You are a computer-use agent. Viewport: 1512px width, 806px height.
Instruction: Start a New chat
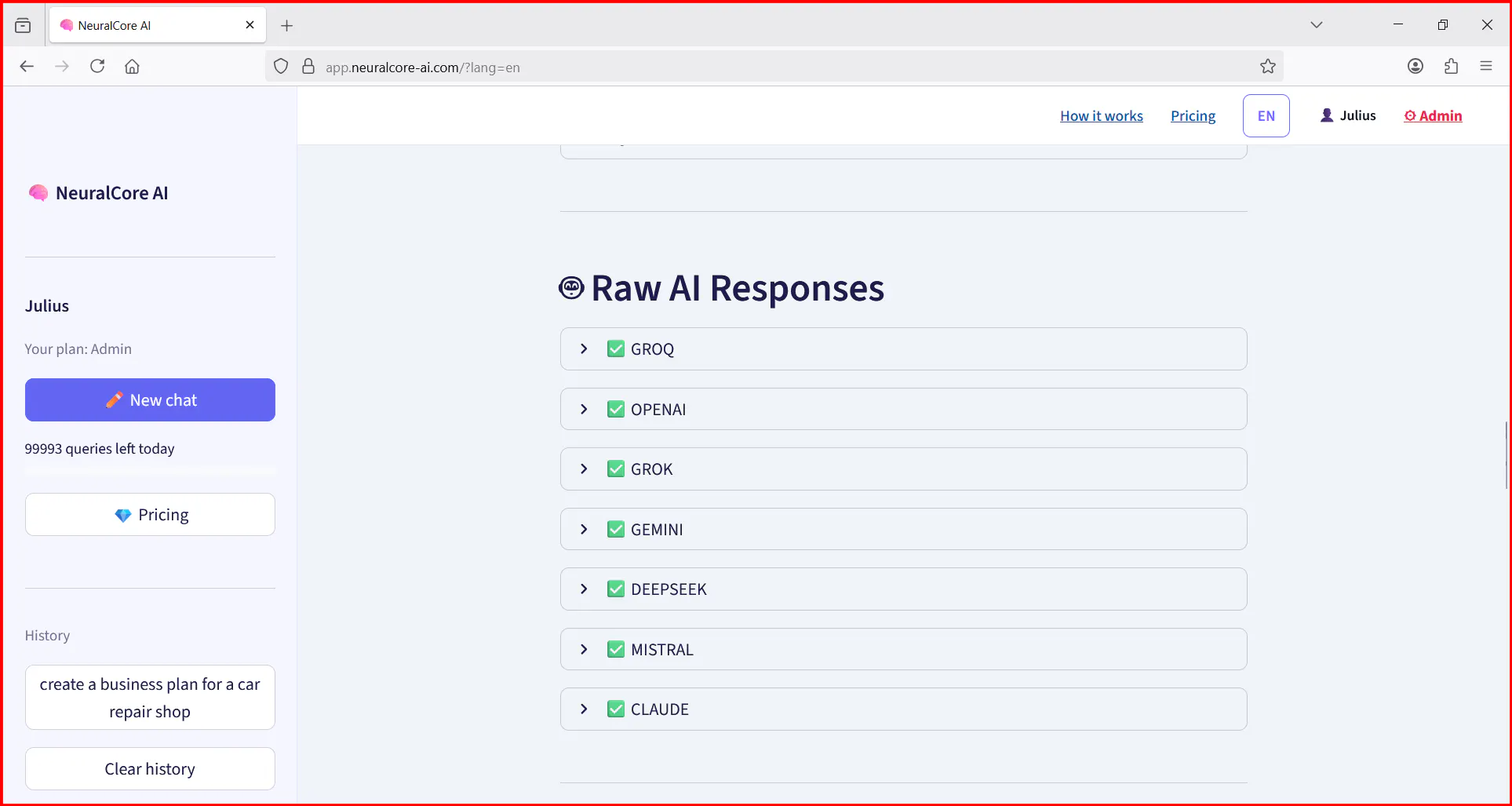click(150, 400)
